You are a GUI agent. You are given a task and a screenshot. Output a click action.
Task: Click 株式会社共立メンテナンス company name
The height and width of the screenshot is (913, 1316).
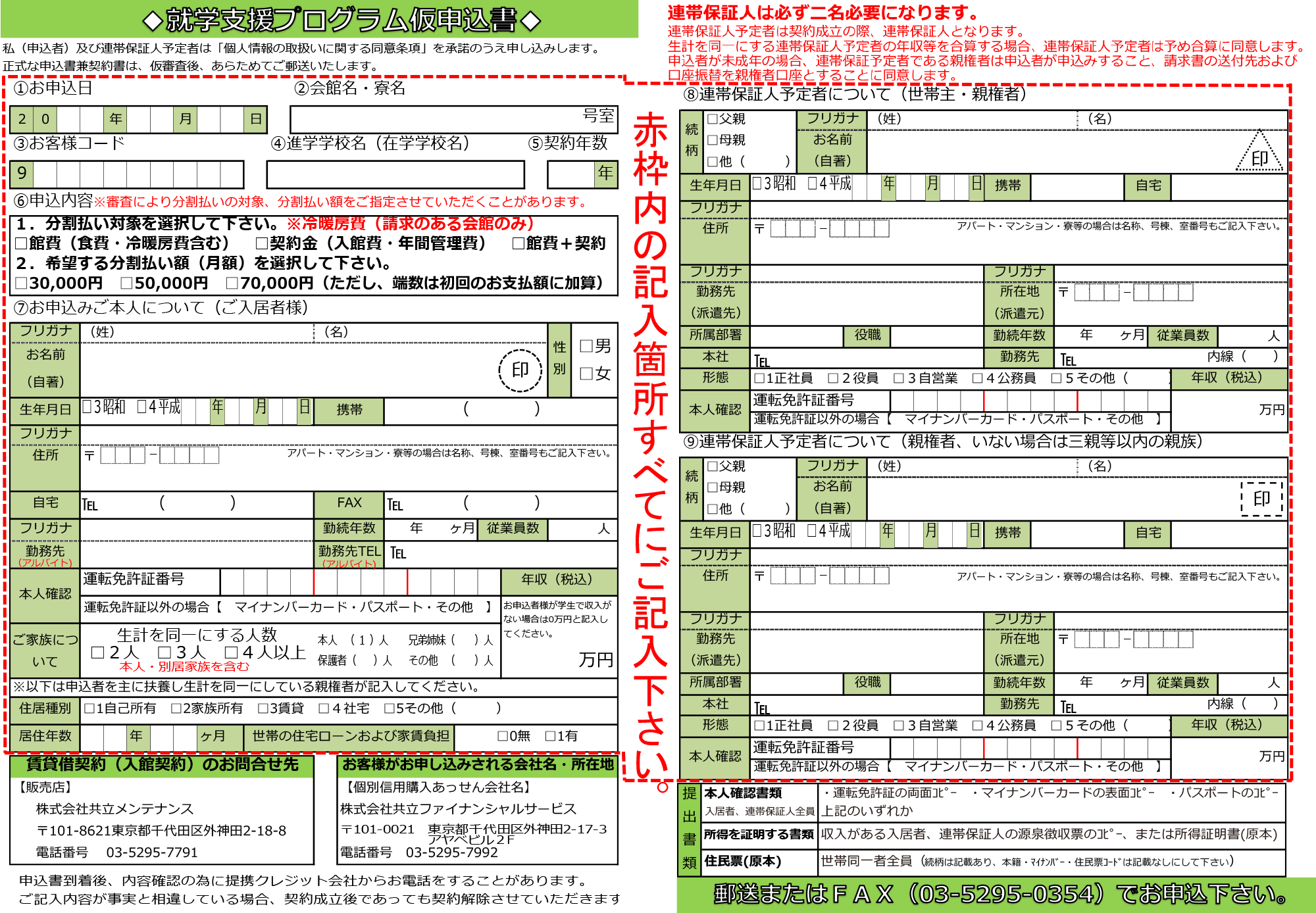click(114, 808)
